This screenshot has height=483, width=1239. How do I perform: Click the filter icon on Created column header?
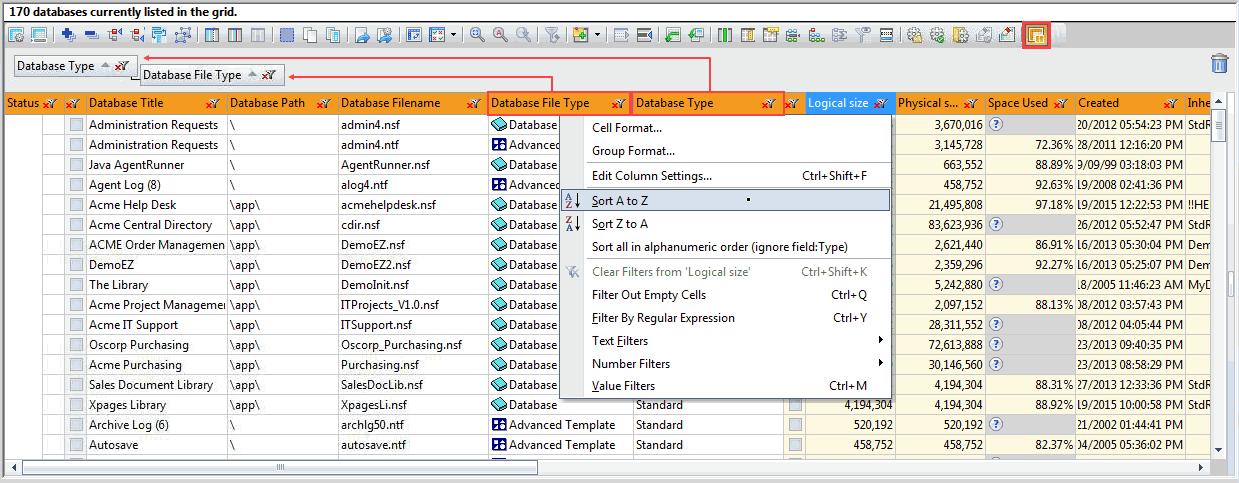pyautogui.click(x=1171, y=103)
